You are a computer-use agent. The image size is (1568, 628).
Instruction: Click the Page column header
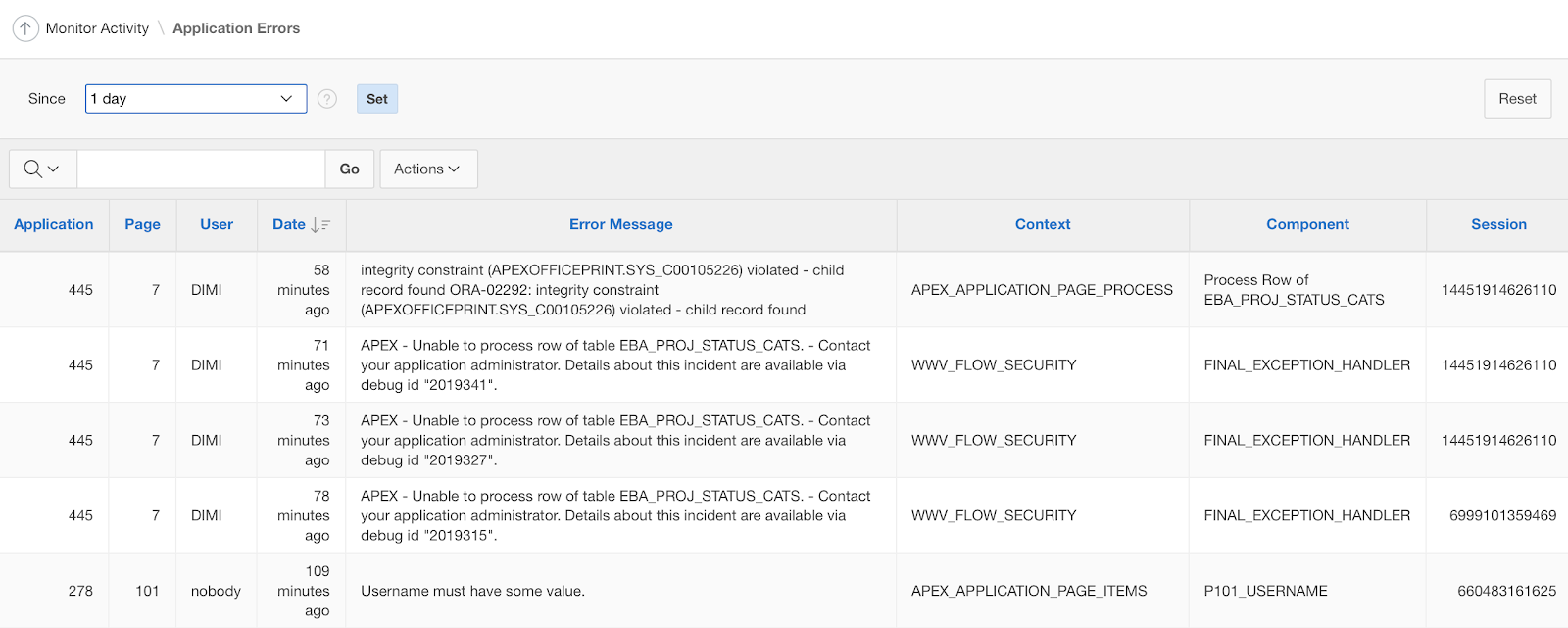142,224
